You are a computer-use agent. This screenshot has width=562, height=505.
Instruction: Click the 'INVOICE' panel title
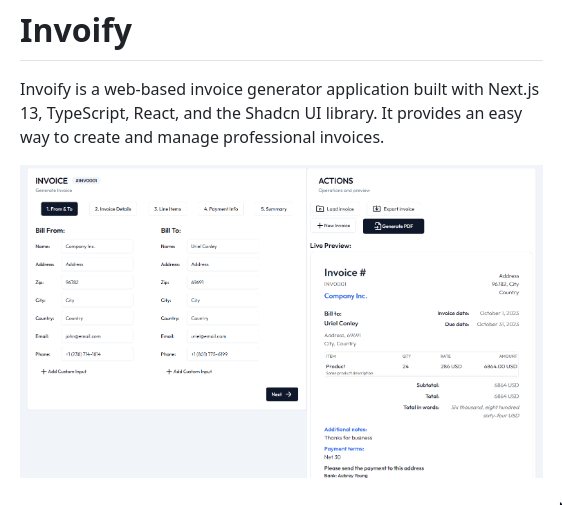[51, 181]
